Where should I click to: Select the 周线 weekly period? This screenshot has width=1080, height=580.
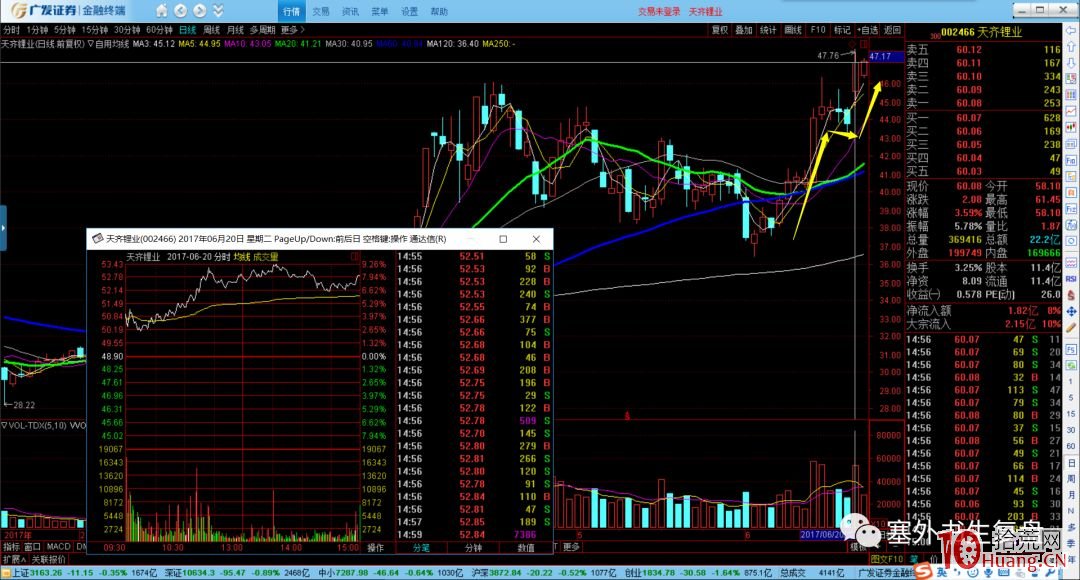pos(212,30)
